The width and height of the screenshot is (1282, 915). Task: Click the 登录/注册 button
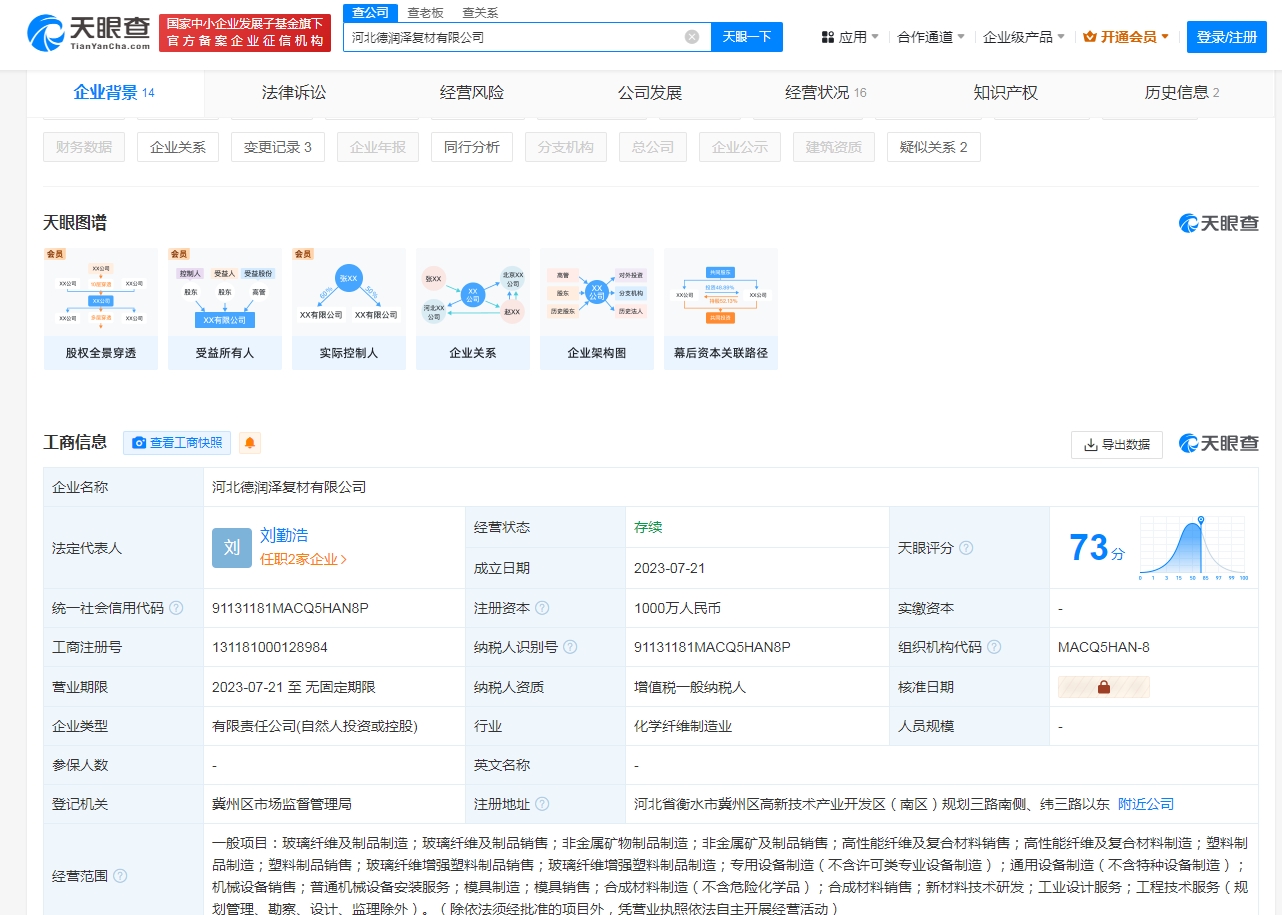pos(1227,37)
